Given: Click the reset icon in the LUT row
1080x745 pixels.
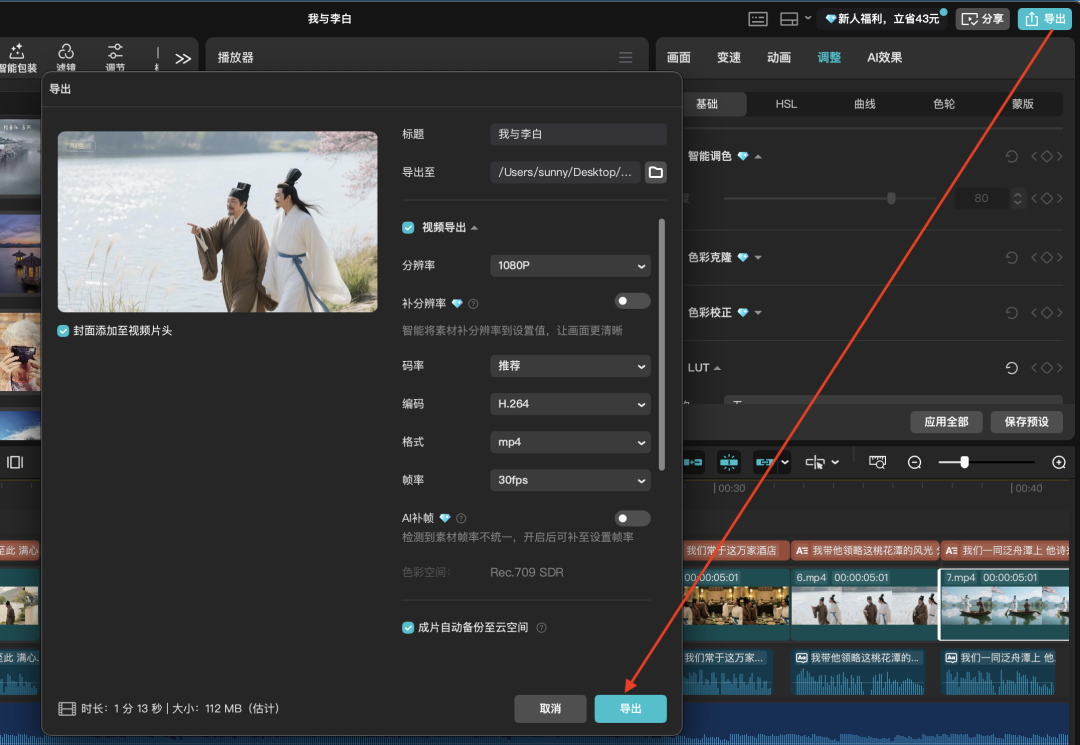Looking at the screenshot, I should click(1011, 368).
